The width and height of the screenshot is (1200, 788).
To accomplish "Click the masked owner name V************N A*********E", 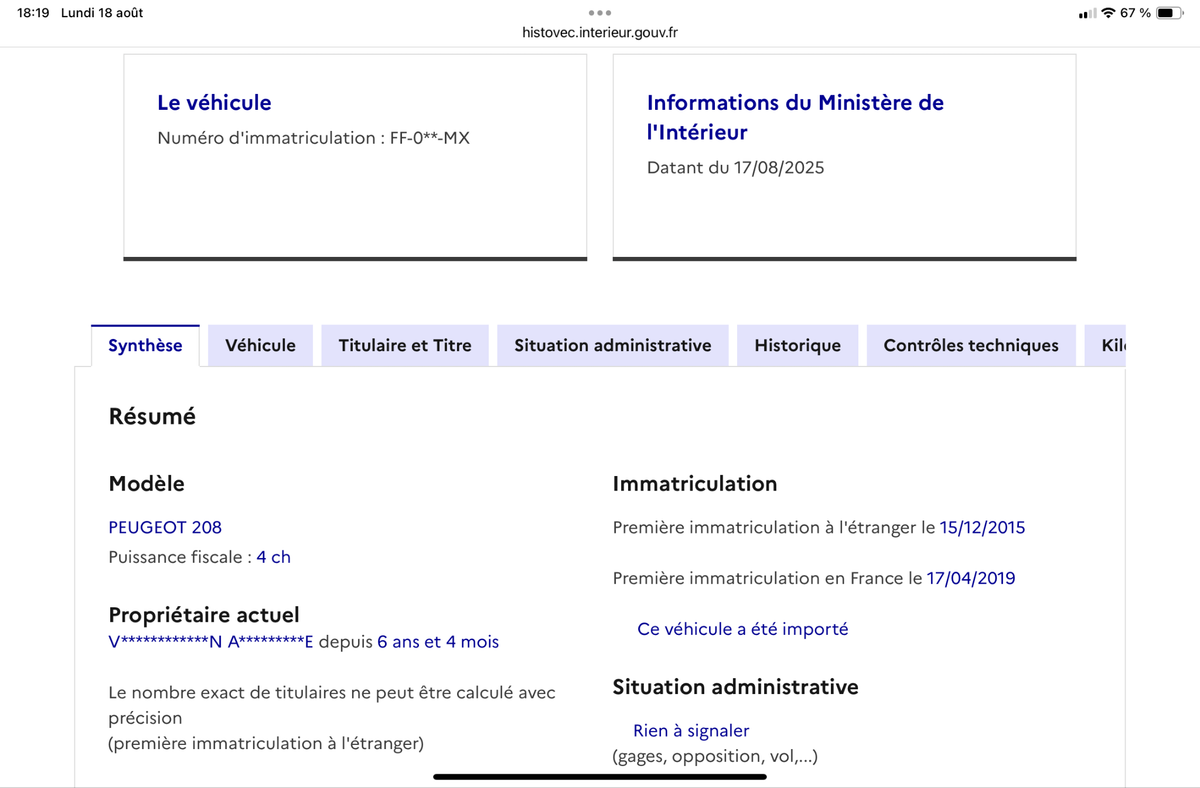I will tap(211, 642).
